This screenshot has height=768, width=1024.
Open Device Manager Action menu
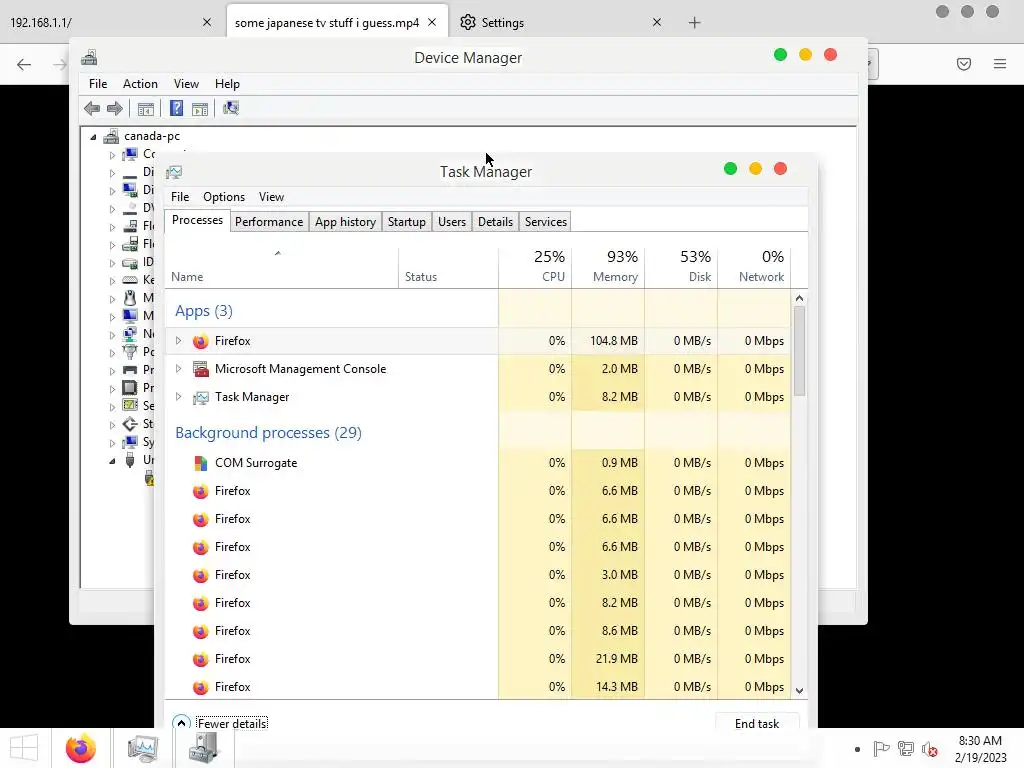pos(140,84)
